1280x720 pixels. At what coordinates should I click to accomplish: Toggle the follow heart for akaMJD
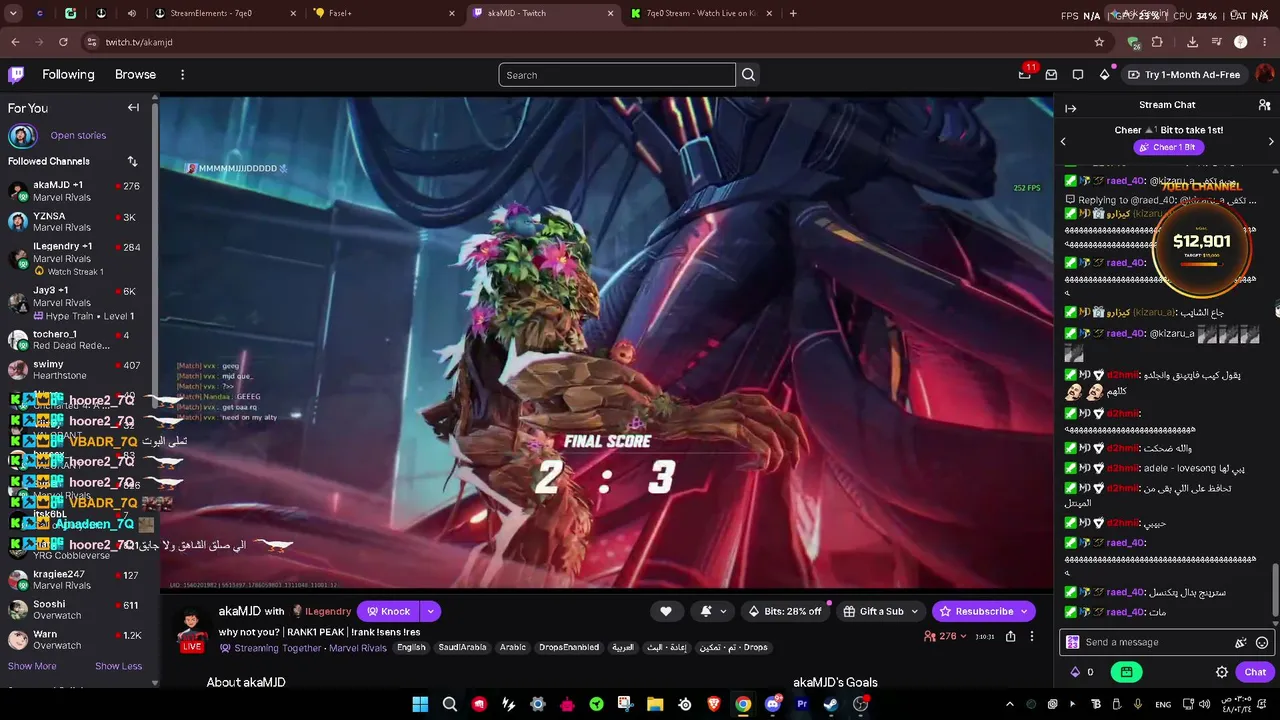[x=666, y=611]
